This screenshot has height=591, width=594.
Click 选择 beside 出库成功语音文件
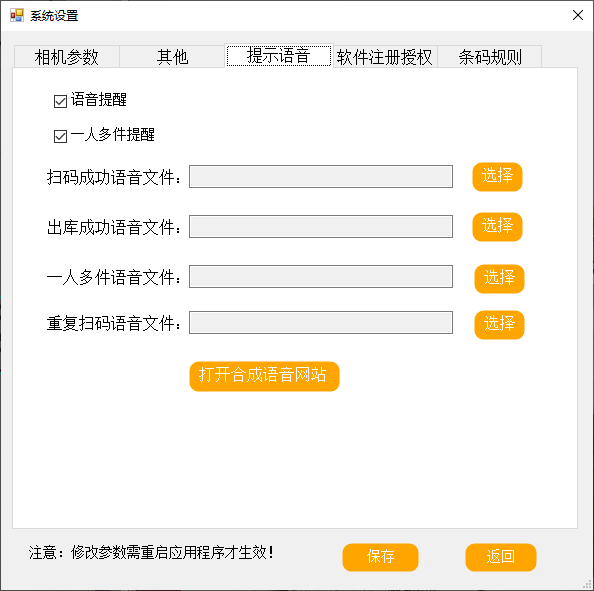pyautogui.click(x=497, y=227)
